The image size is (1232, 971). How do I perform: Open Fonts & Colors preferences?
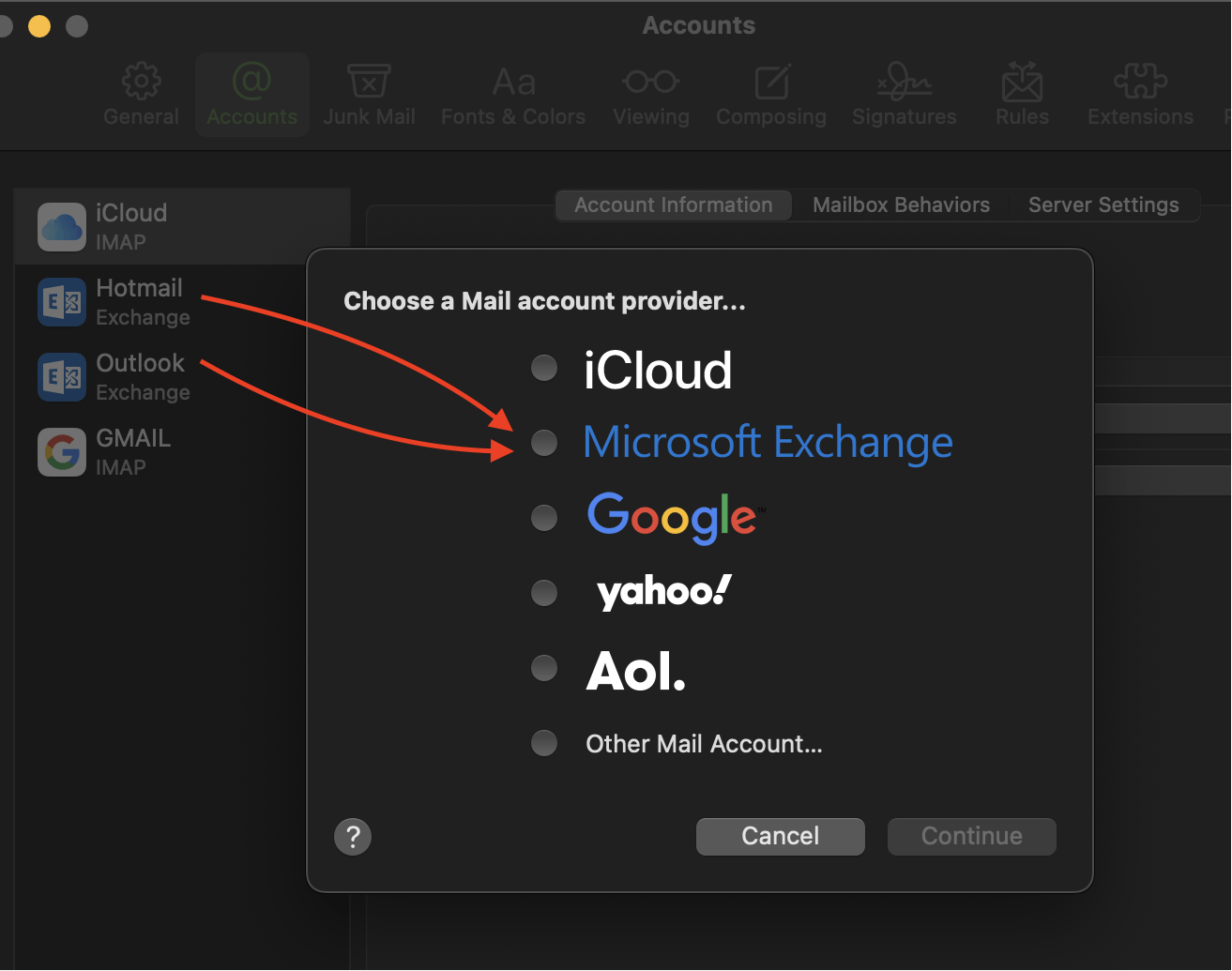click(513, 96)
